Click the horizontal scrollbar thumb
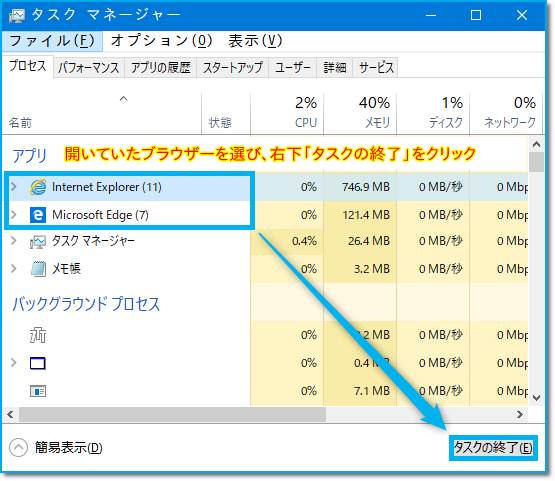This screenshot has width=555, height=481. pyautogui.click(x=172, y=415)
